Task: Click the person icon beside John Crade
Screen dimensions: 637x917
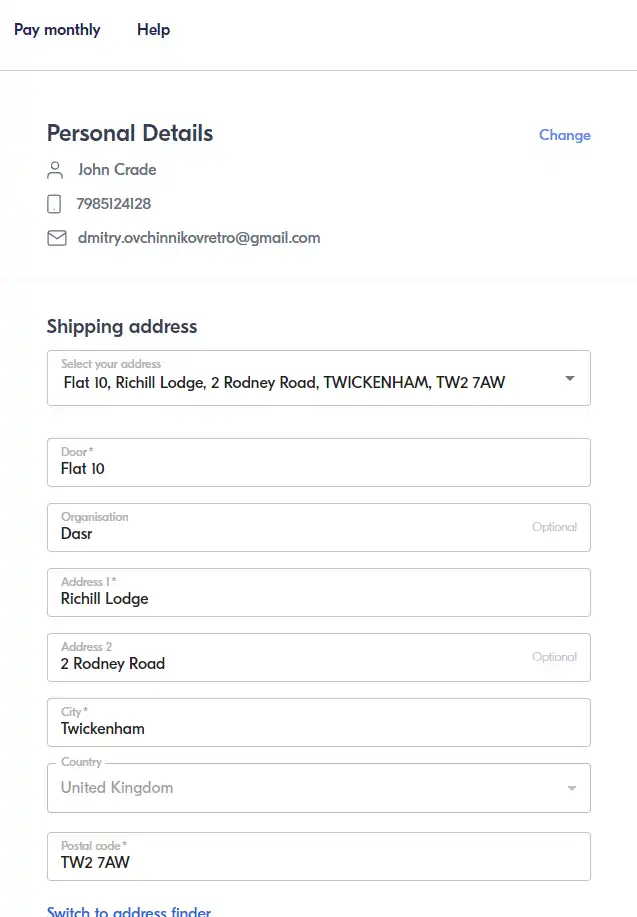Action: tap(55, 170)
